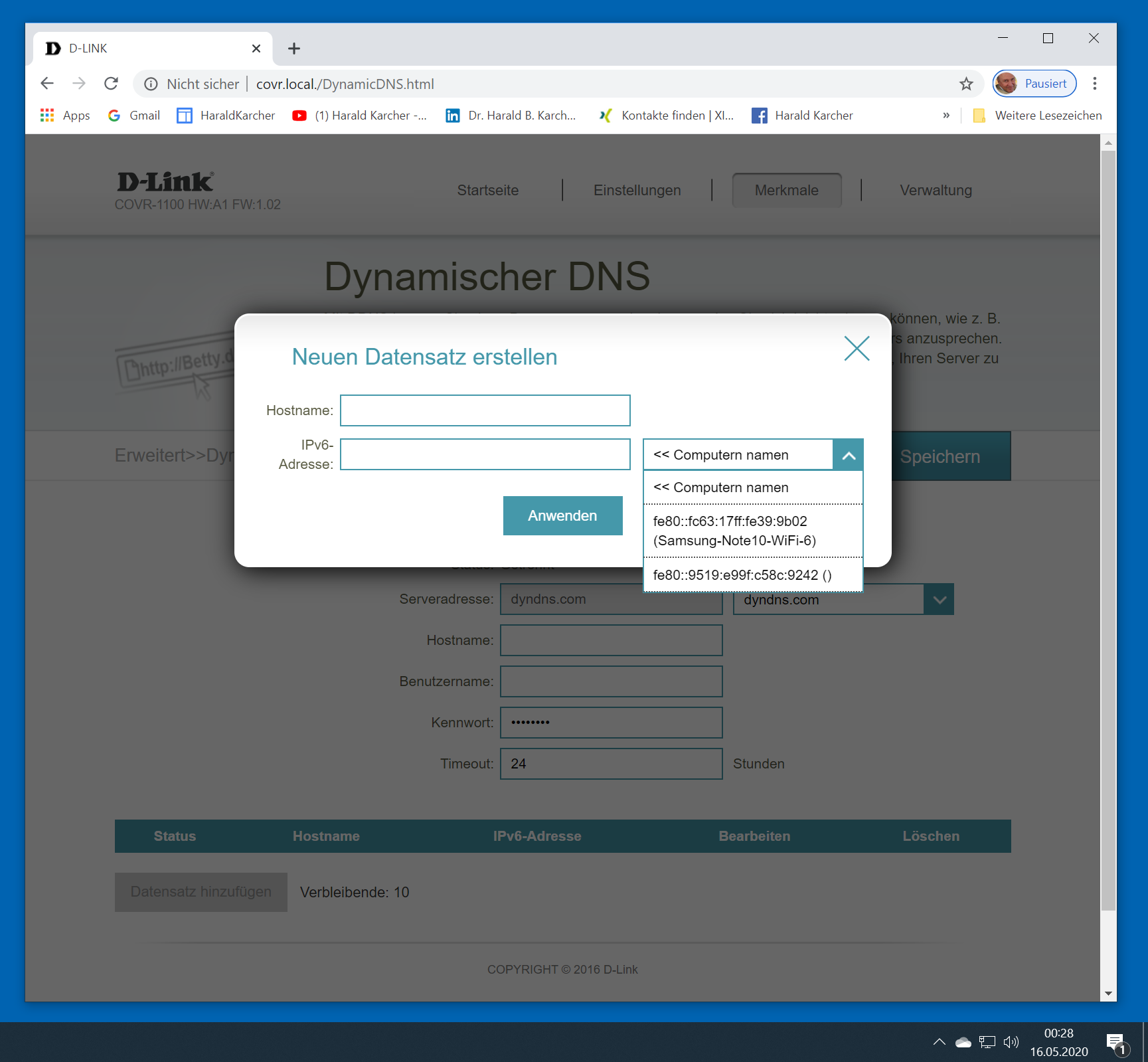Open the Weitere Lesezeichen folder
Image resolution: width=1148 pixels, height=1062 pixels.
click(1037, 116)
